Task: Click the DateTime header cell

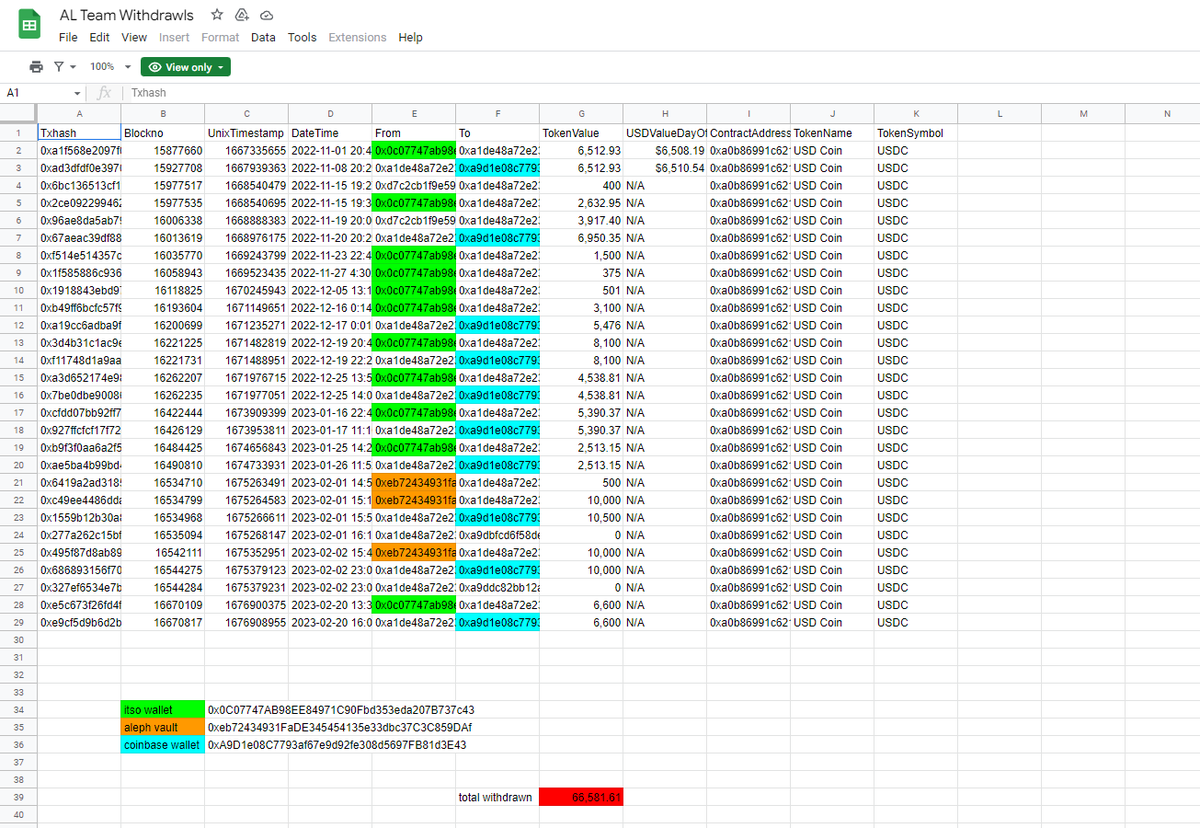Action: (x=330, y=133)
